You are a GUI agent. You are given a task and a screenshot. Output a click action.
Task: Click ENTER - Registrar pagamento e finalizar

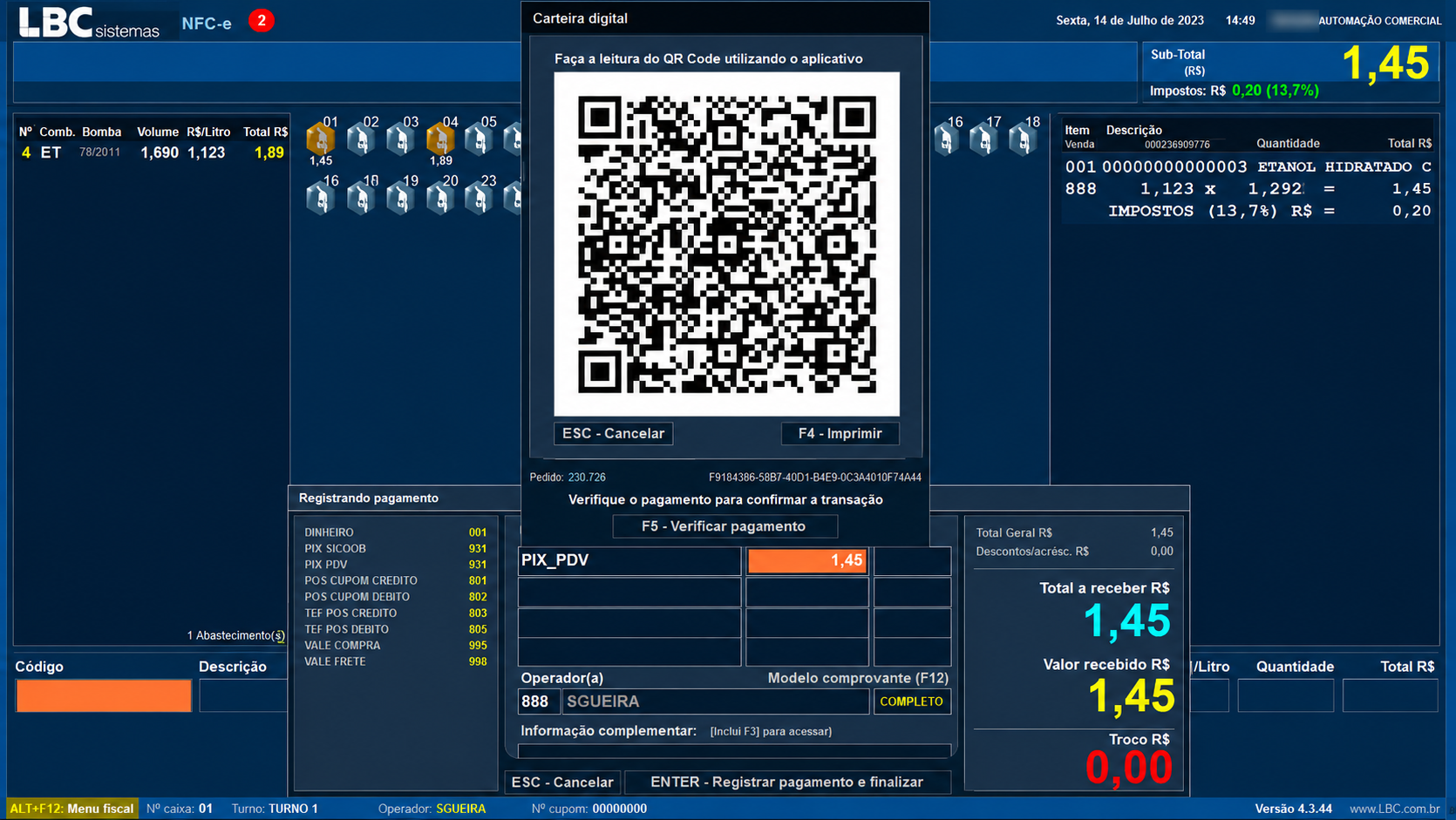coord(786,783)
